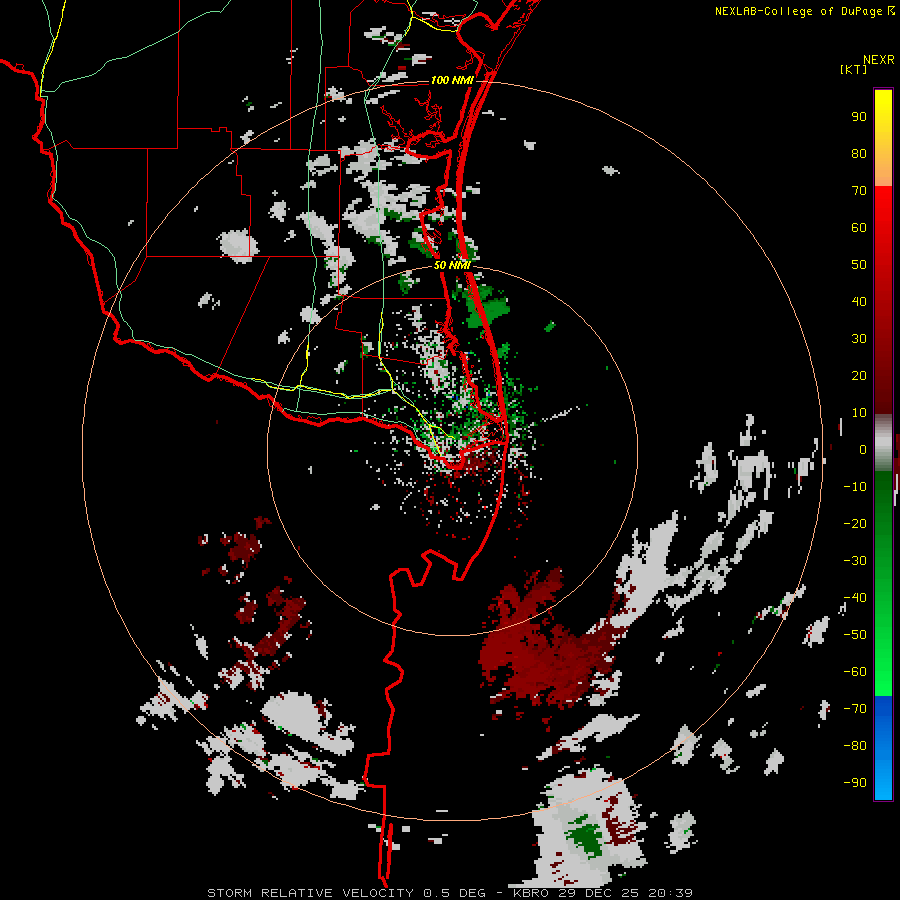Viewport: 900px width, 900px height.
Task: Click the 50 value on velocity scale
Action: pyautogui.click(x=859, y=265)
